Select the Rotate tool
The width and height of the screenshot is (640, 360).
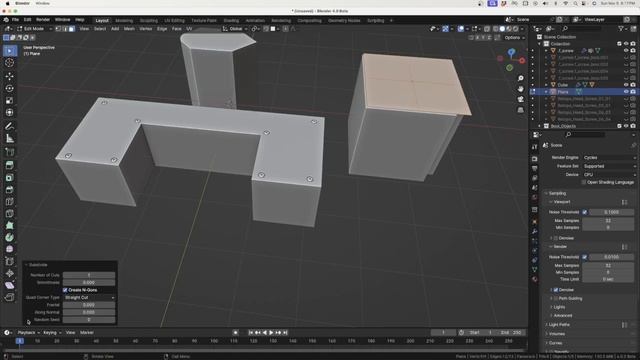9,88
